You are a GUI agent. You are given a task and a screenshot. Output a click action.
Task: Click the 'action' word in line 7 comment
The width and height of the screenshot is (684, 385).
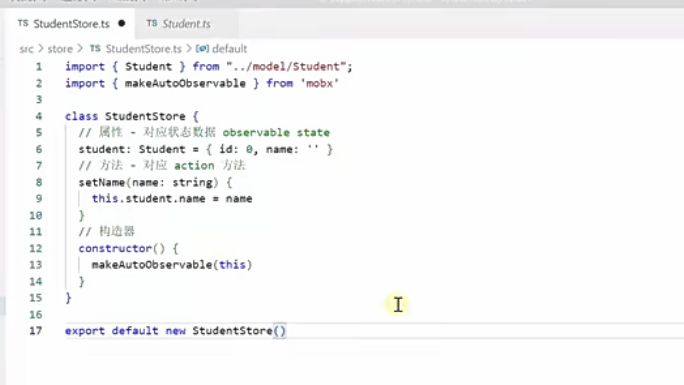point(194,166)
